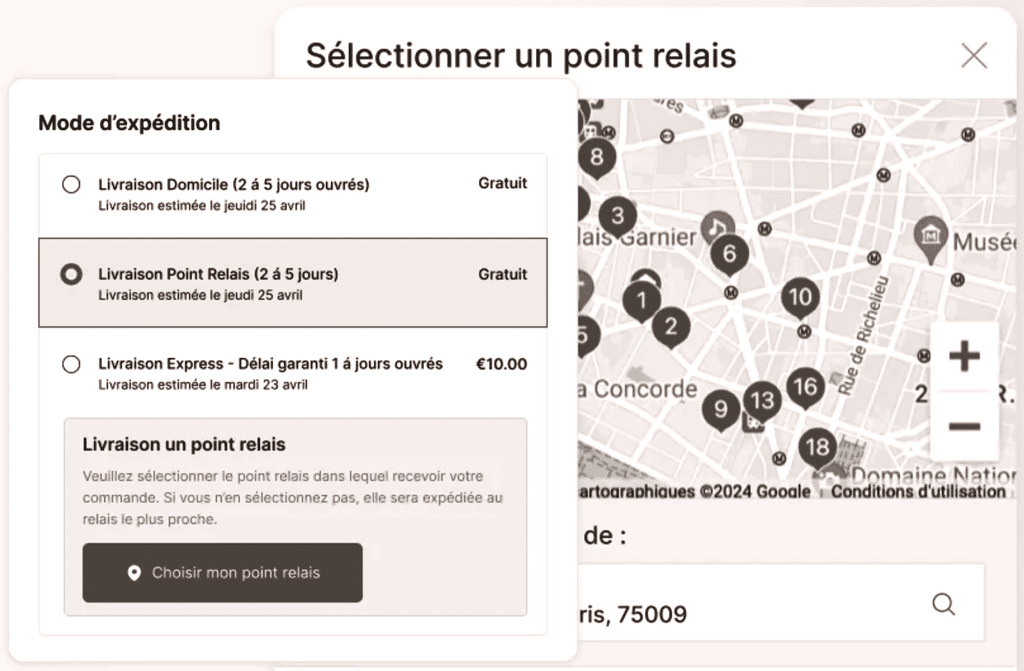This screenshot has height=671, width=1024.
Task: Click map marker number 16
Action: (x=805, y=387)
